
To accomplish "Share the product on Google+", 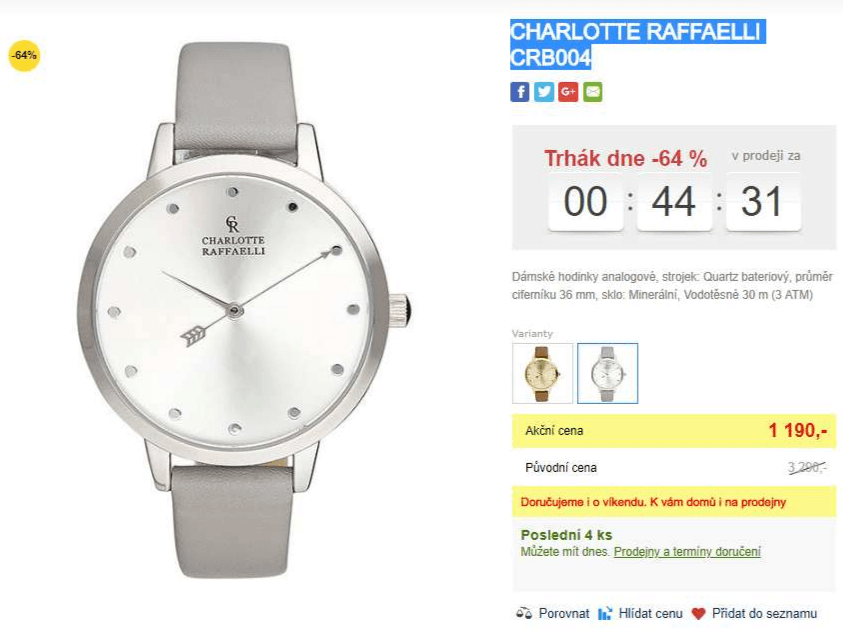I will pos(568,92).
